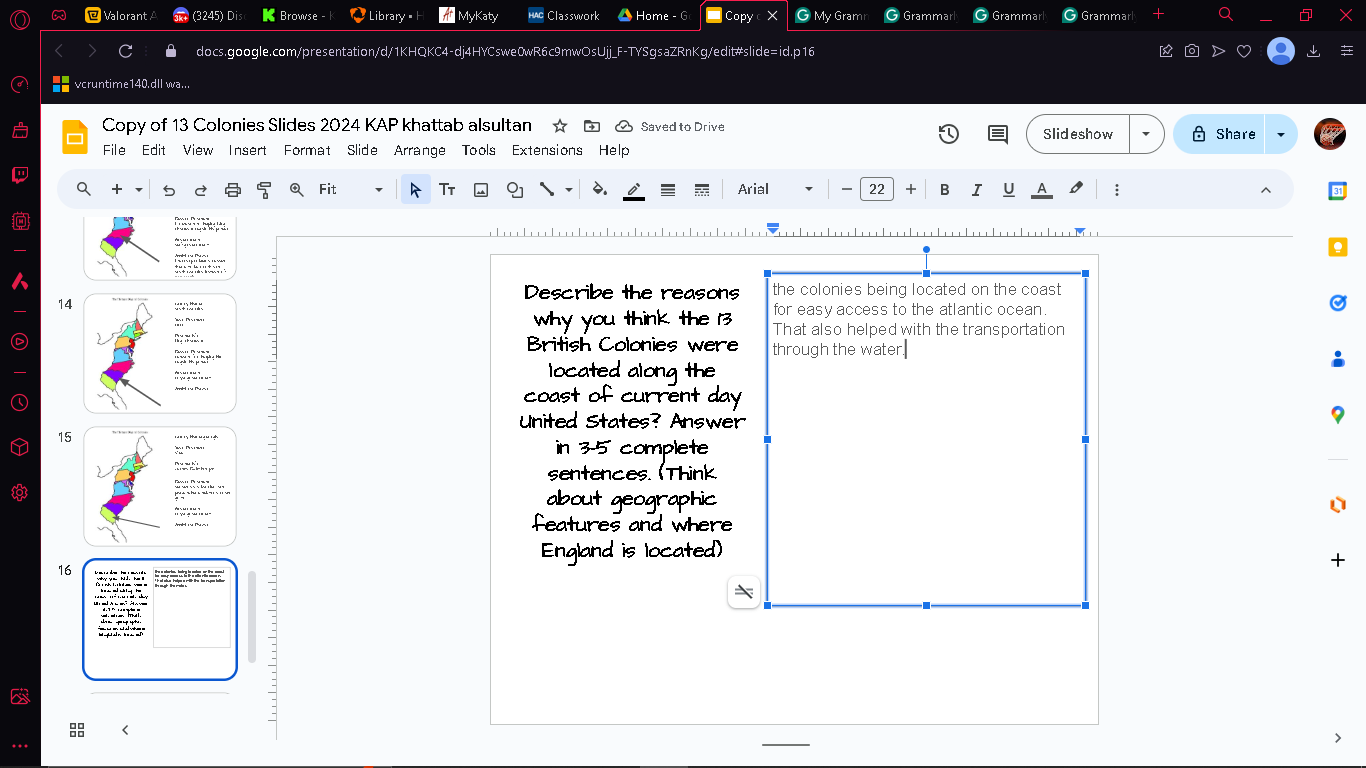Toggle underline formatting

(1008, 189)
